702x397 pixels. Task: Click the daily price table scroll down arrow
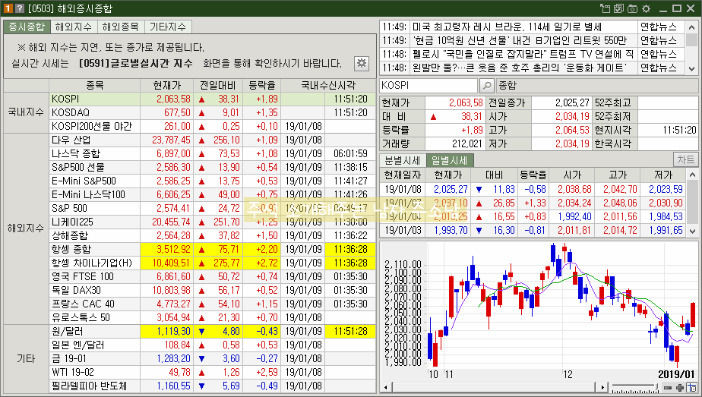[x=692, y=231]
